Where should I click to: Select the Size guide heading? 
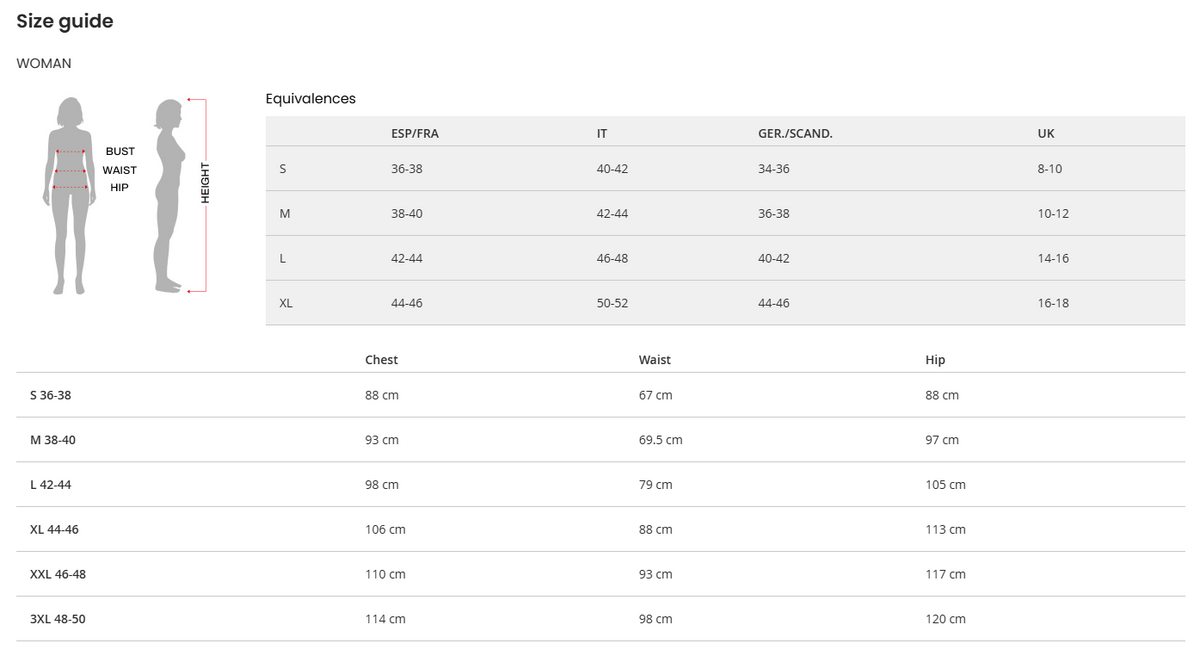click(65, 21)
